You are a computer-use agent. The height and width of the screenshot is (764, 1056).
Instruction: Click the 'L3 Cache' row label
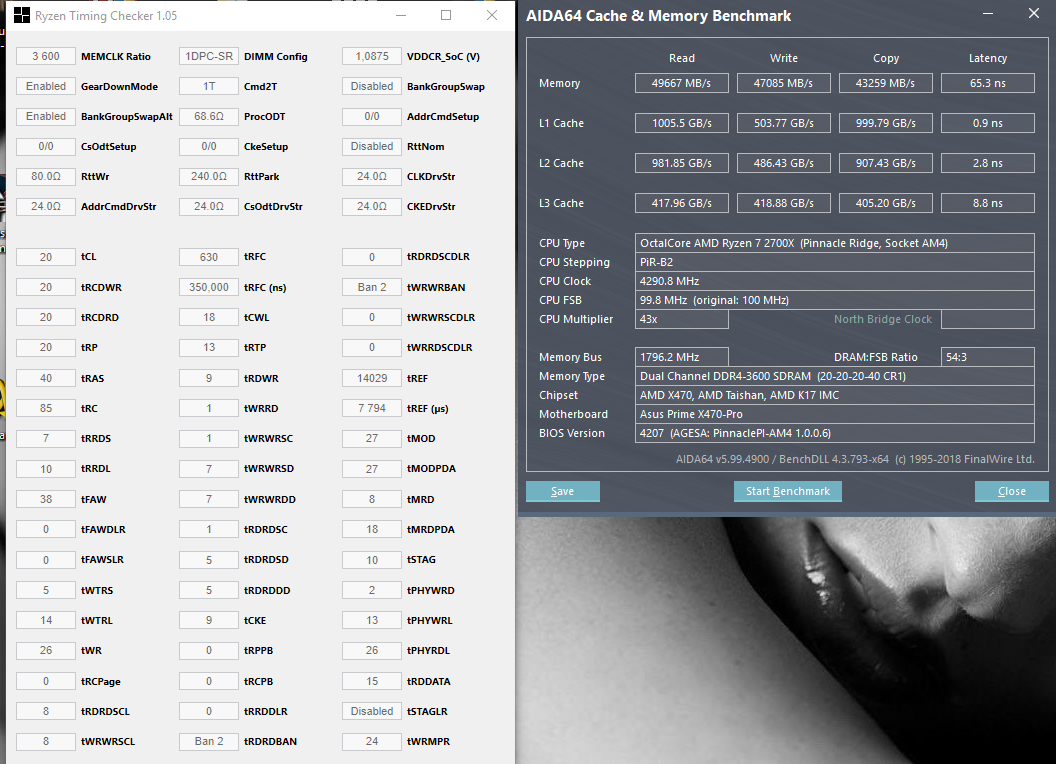(561, 203)
